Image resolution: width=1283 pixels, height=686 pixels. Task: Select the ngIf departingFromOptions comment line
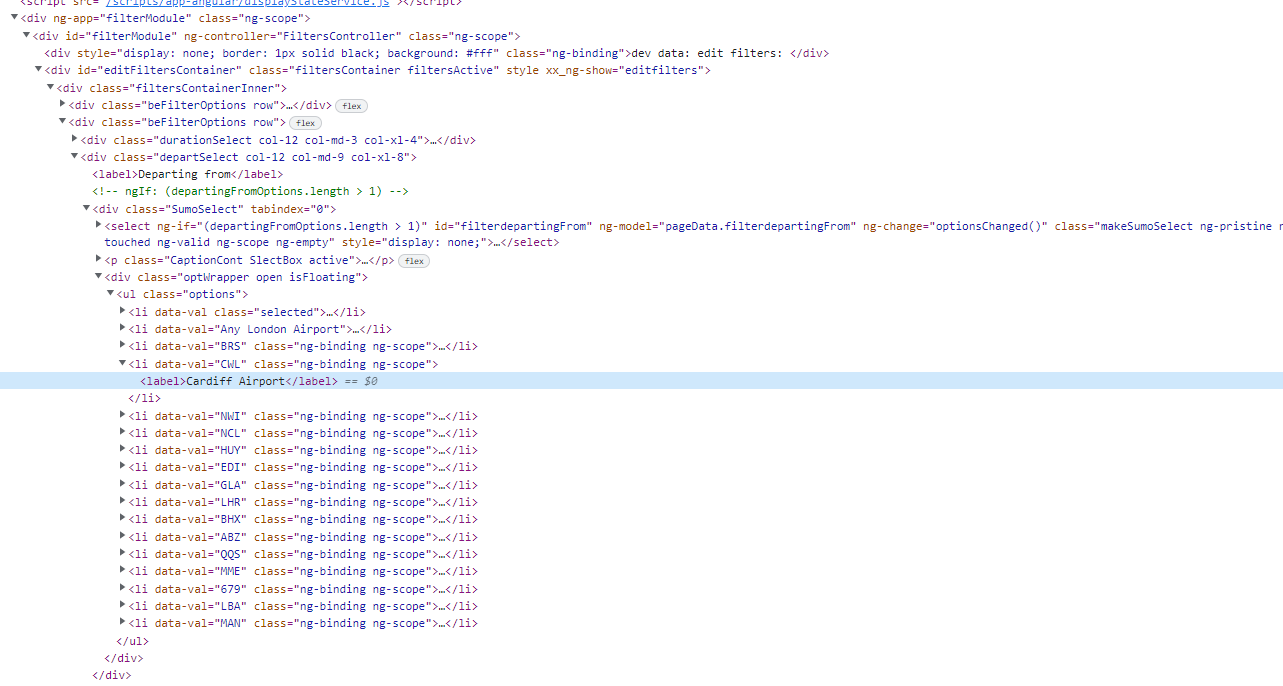tap(251, 191)
